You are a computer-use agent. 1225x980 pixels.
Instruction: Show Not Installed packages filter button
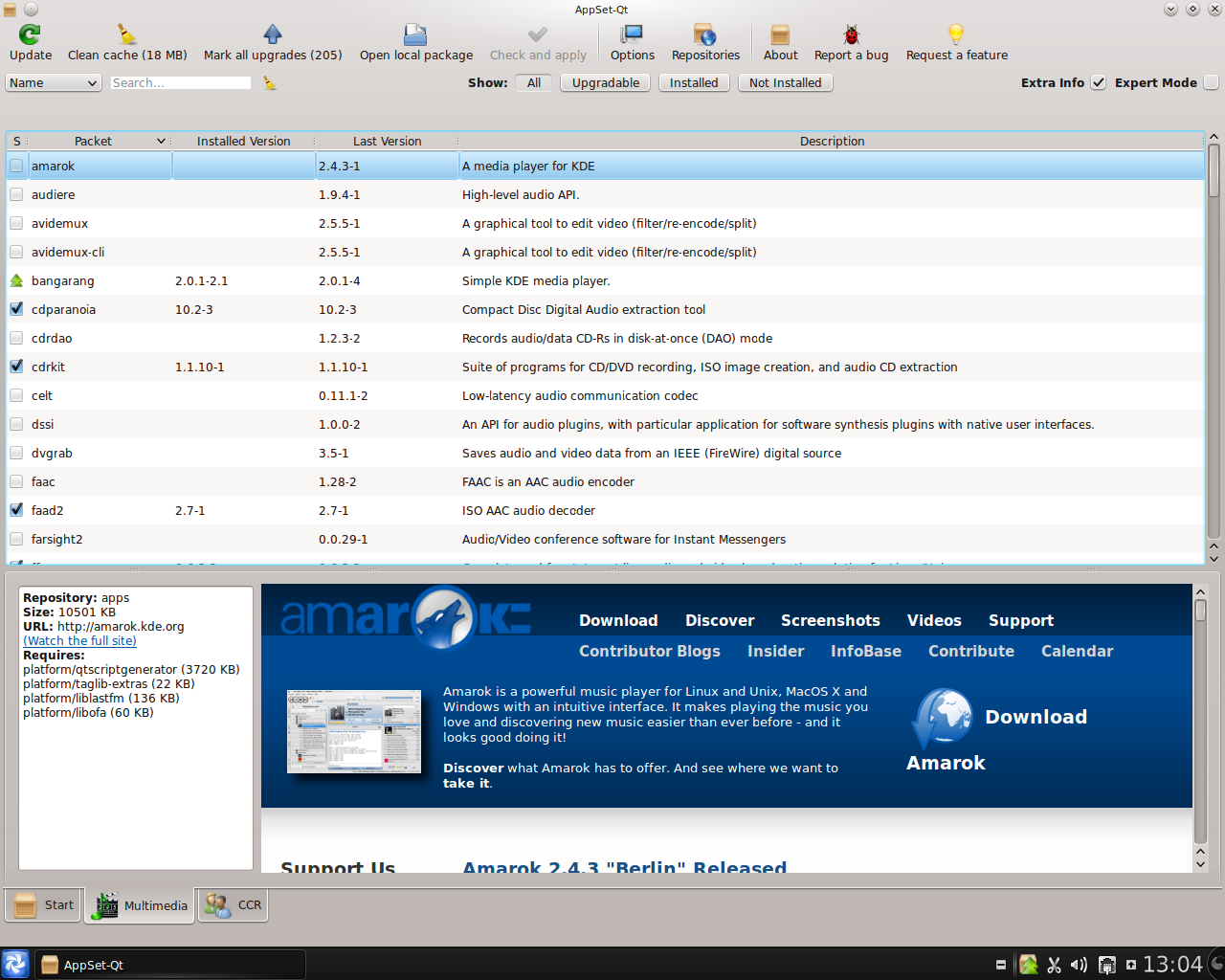[x=786, y=83]
